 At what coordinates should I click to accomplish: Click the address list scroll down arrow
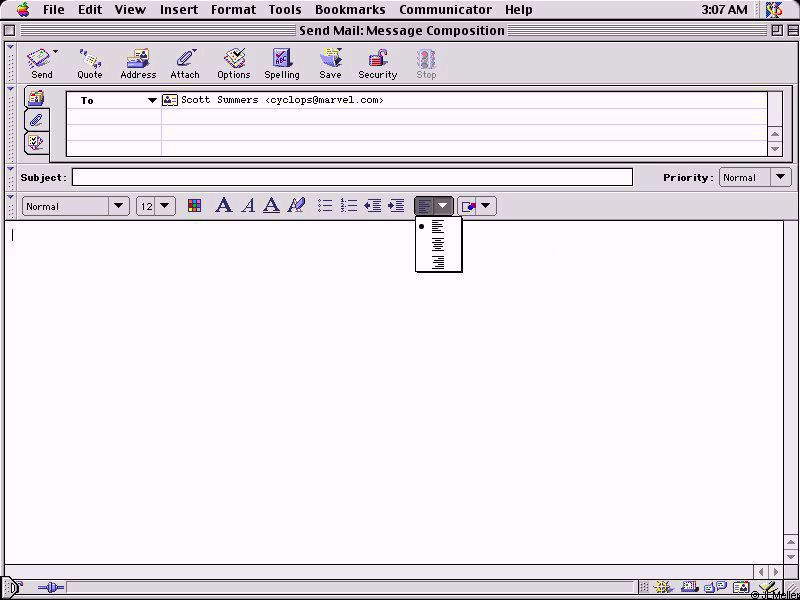[775, 149]
